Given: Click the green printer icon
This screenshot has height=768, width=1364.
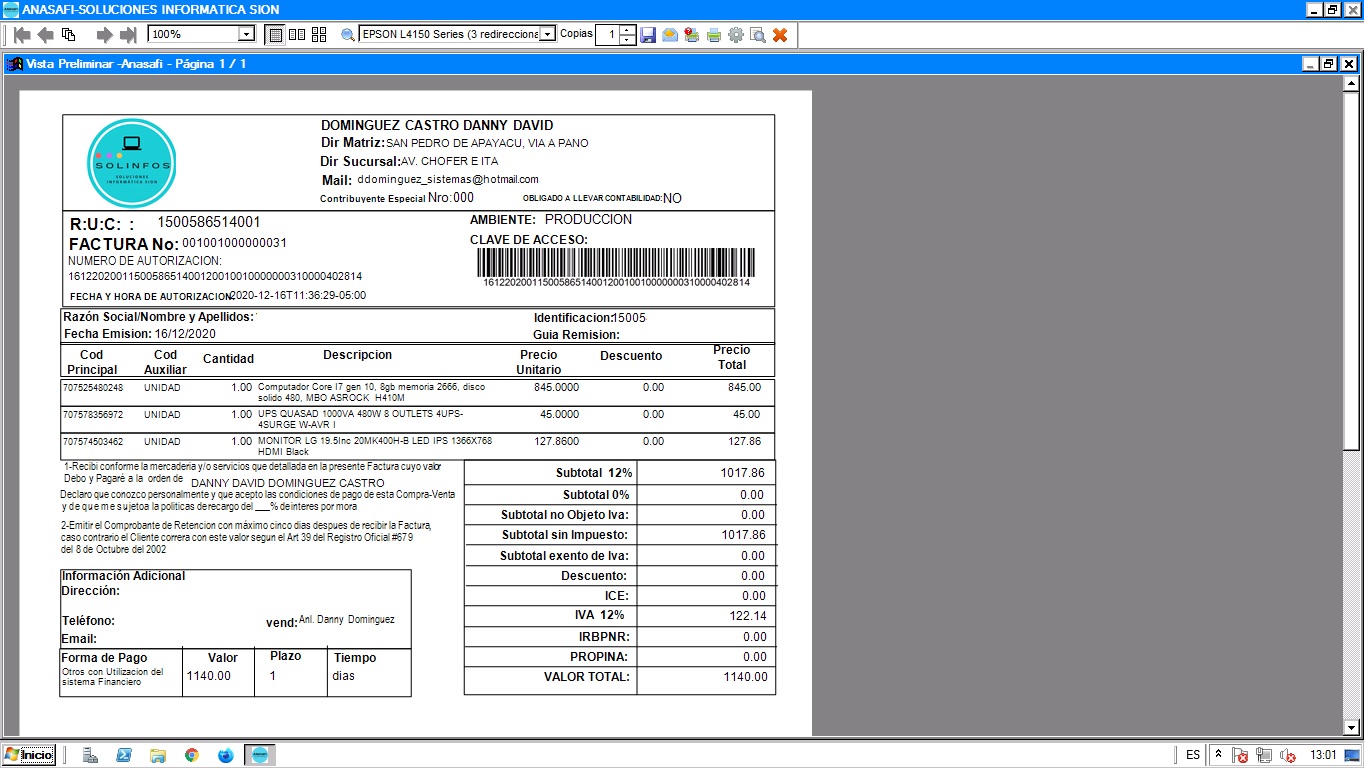Looking at the screenshot, I should pyautogui.click(x=714, y=35).
